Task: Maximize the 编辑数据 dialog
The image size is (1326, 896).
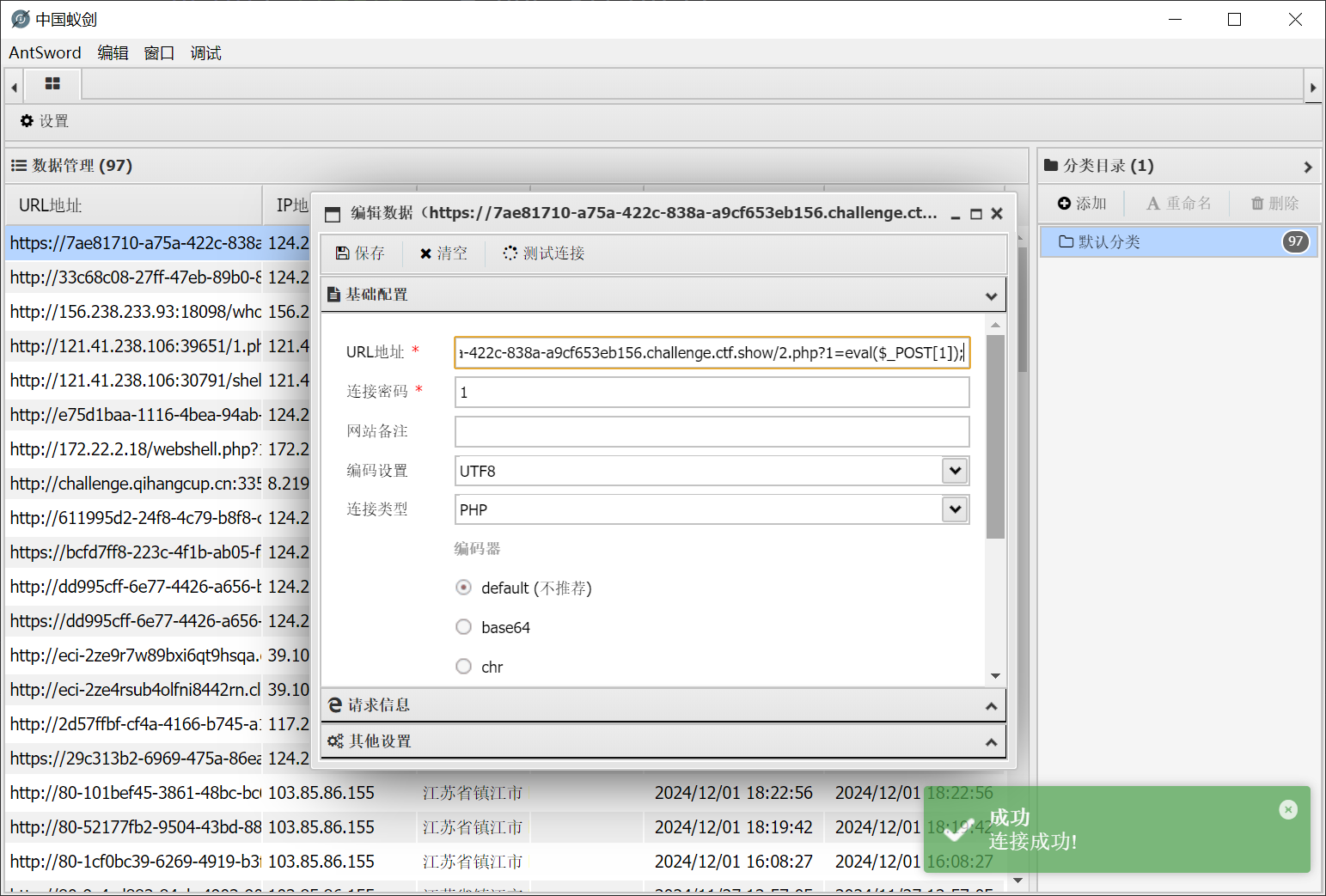Action: click(975, 214)
